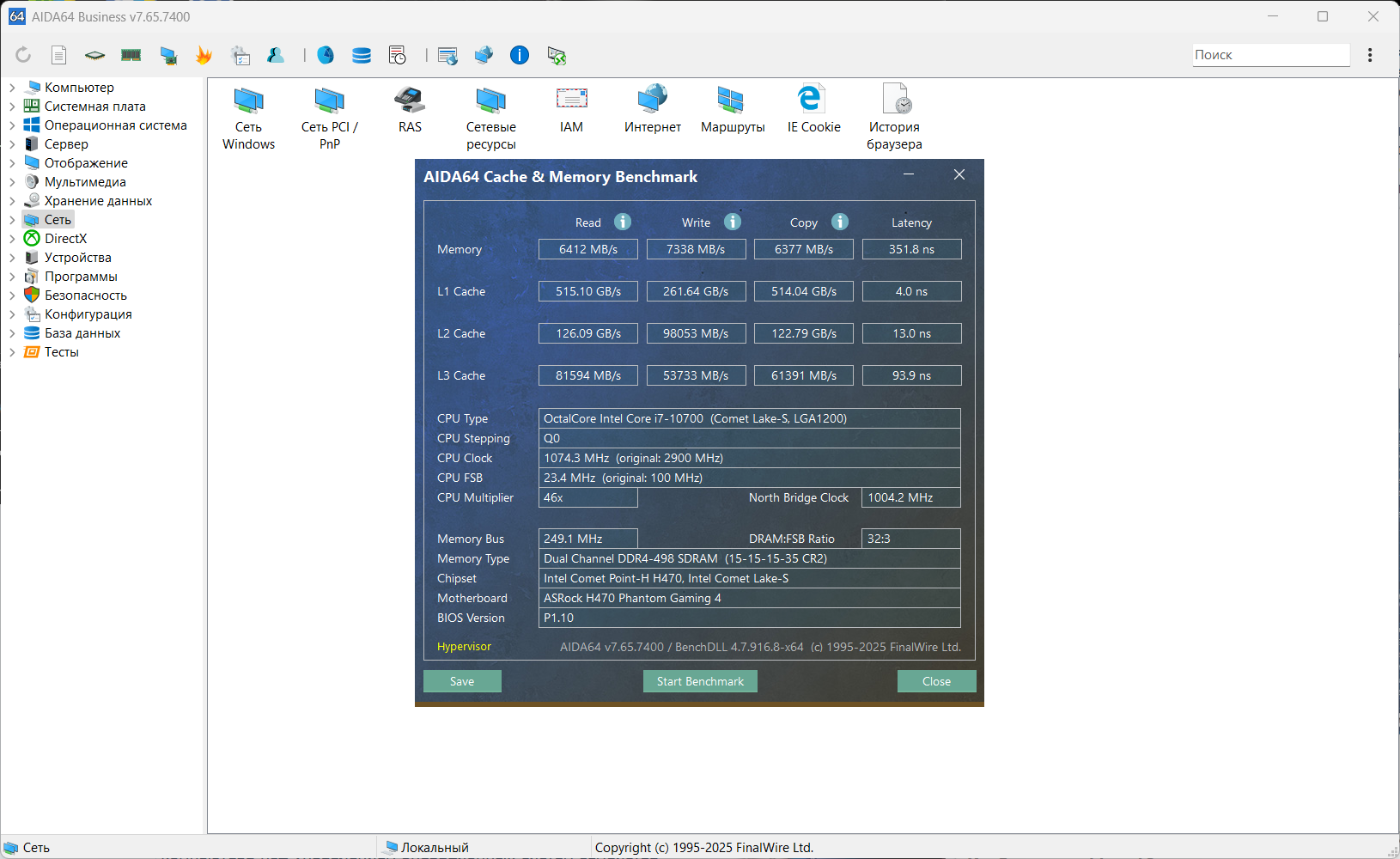Click the Save button in benchmark dialog
The image size is (1400, 859).
[x=462, y=681]
